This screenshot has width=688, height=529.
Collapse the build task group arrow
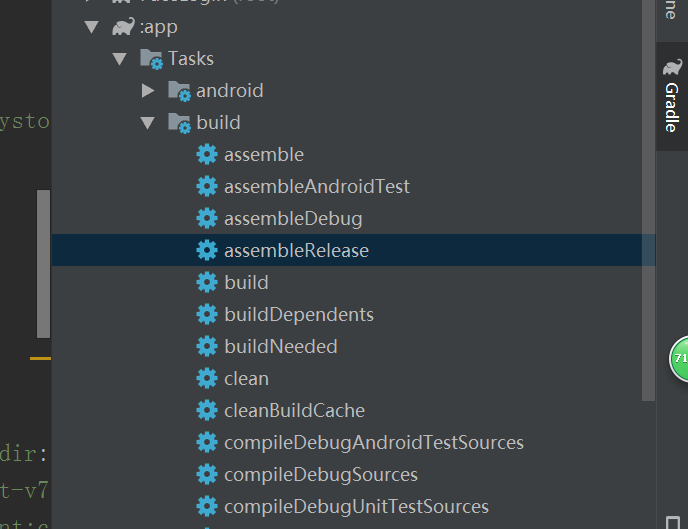click(x=149, y=123)
